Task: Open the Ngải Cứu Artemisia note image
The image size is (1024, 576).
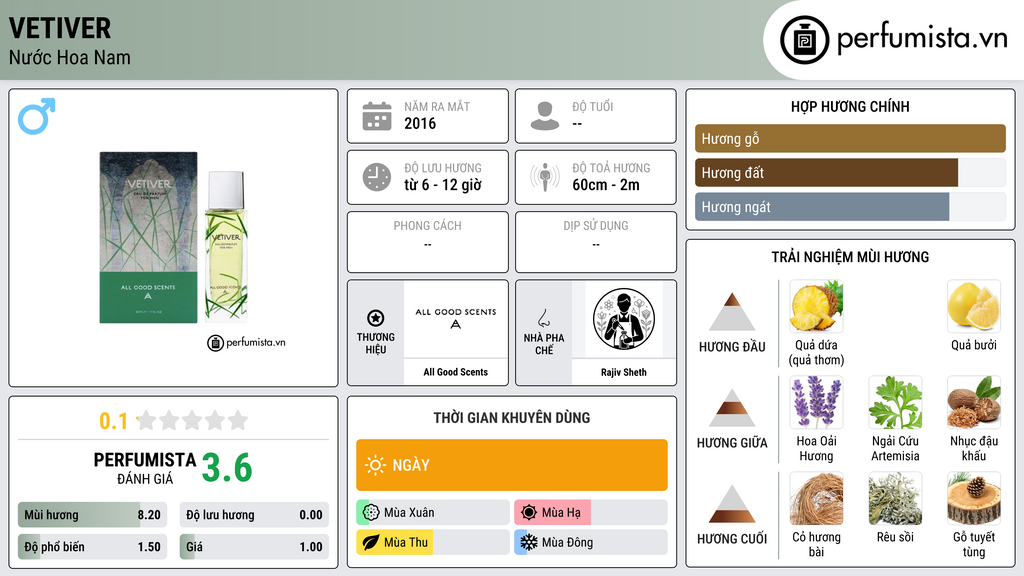Action: (895, 402)
